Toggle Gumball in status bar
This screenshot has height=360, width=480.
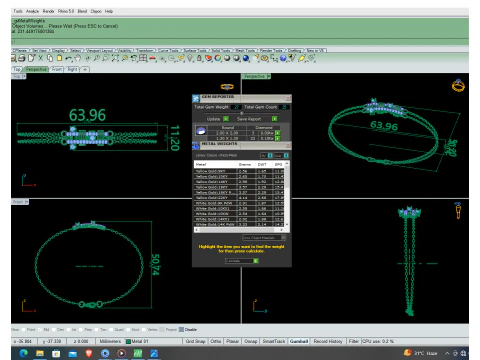pyautogui.click(x=299, y=341)
